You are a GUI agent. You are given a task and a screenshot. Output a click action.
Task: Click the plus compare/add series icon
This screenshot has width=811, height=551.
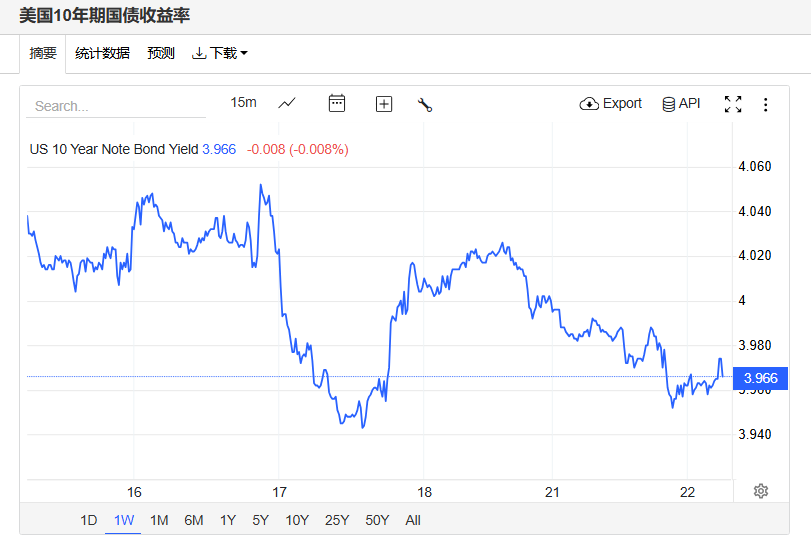[x=384, y=104]
